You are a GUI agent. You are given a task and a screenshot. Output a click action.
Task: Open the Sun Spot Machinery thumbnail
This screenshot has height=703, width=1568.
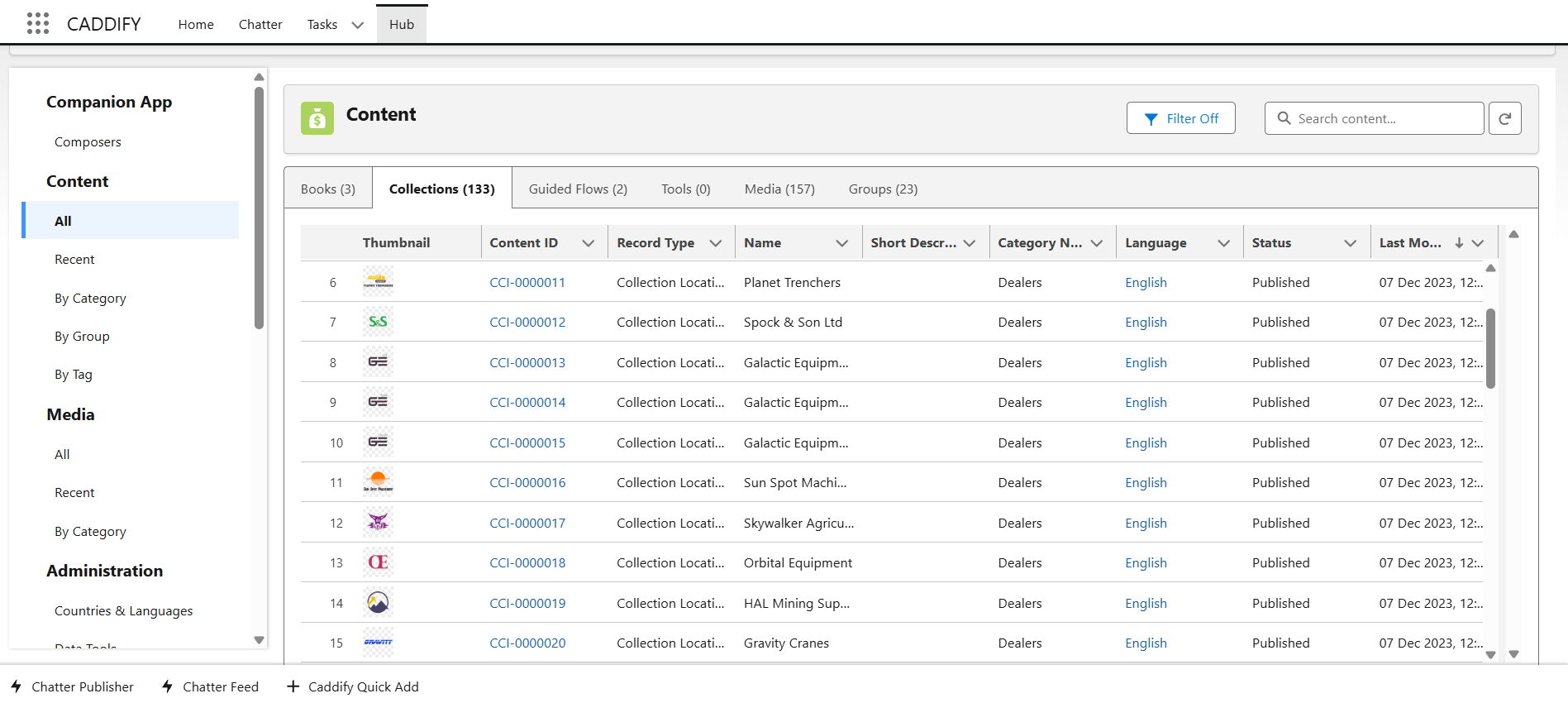pos(378,482)
